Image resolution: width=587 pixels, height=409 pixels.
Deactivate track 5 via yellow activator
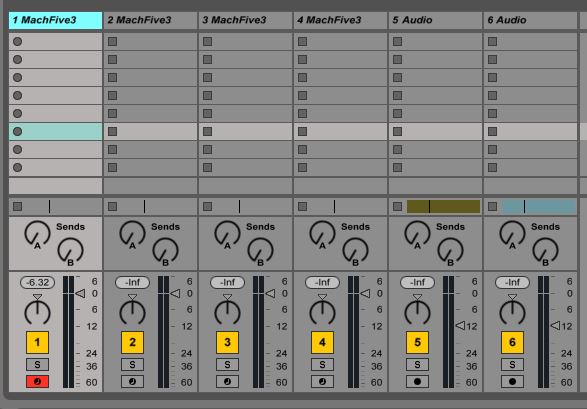click(417, 342)
